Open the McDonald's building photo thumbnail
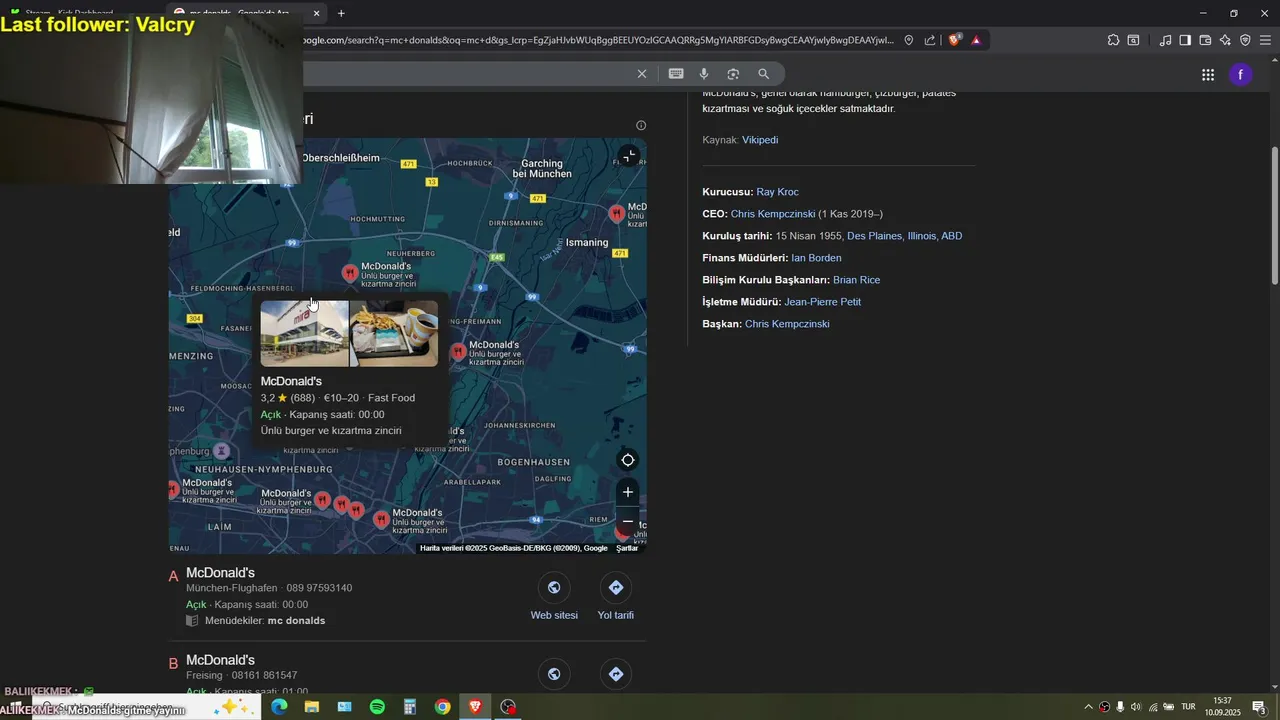1280x720 pixels. [304, 334]
